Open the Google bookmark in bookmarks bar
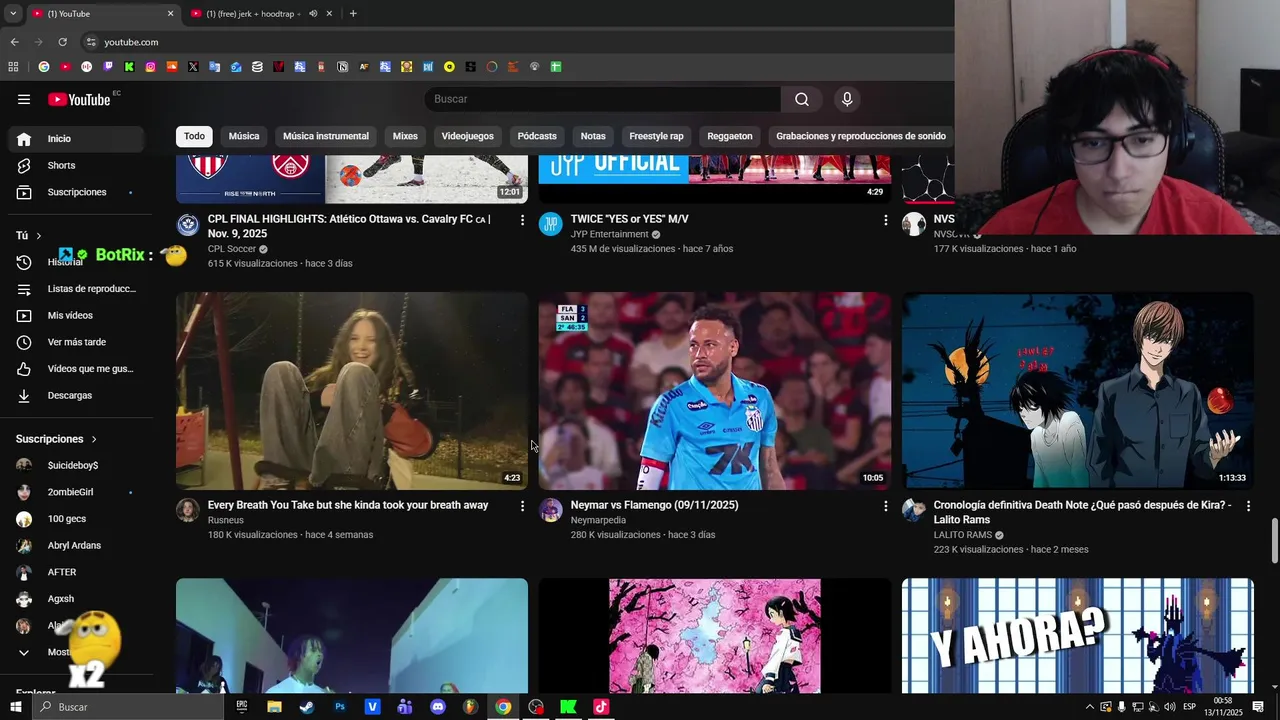1280x720 pixels. [x=44, y=67]
